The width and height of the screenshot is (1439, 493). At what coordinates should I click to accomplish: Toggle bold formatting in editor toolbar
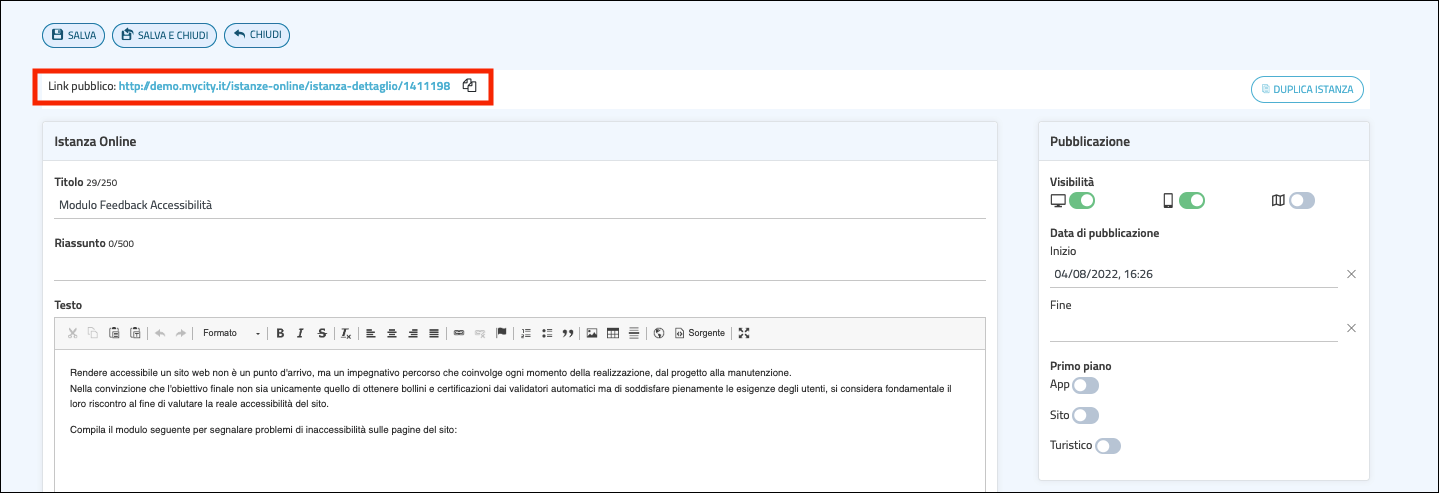coord(280,333)
